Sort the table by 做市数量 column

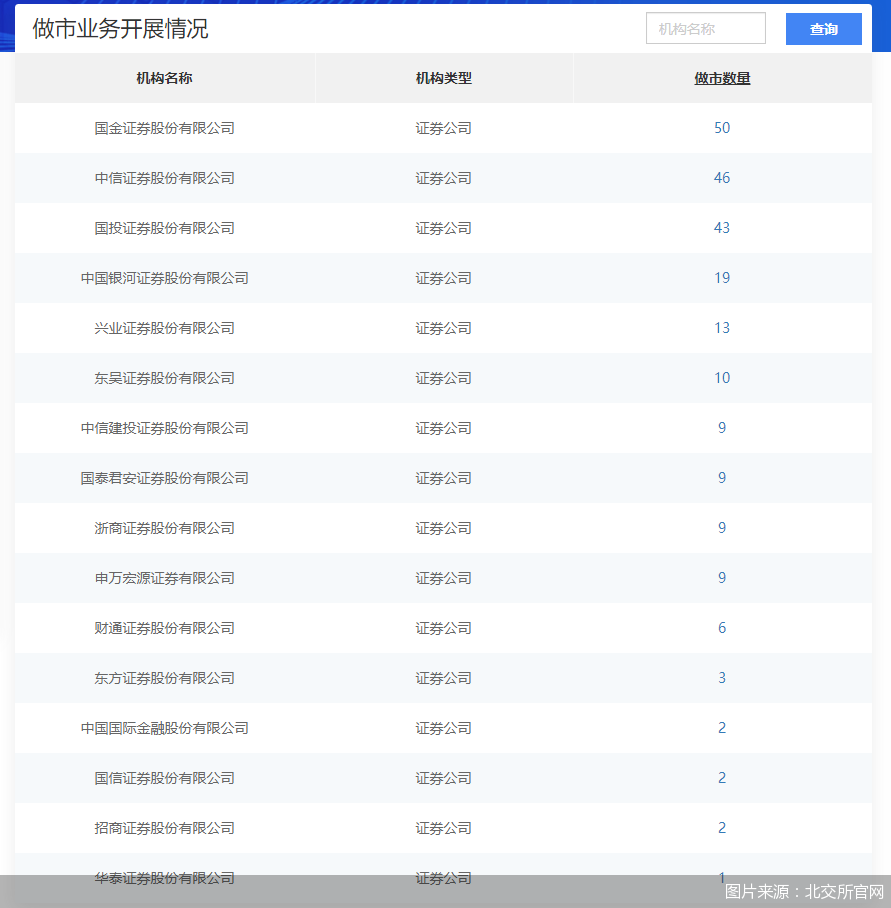pyautogui.click(x=721, y=78)
